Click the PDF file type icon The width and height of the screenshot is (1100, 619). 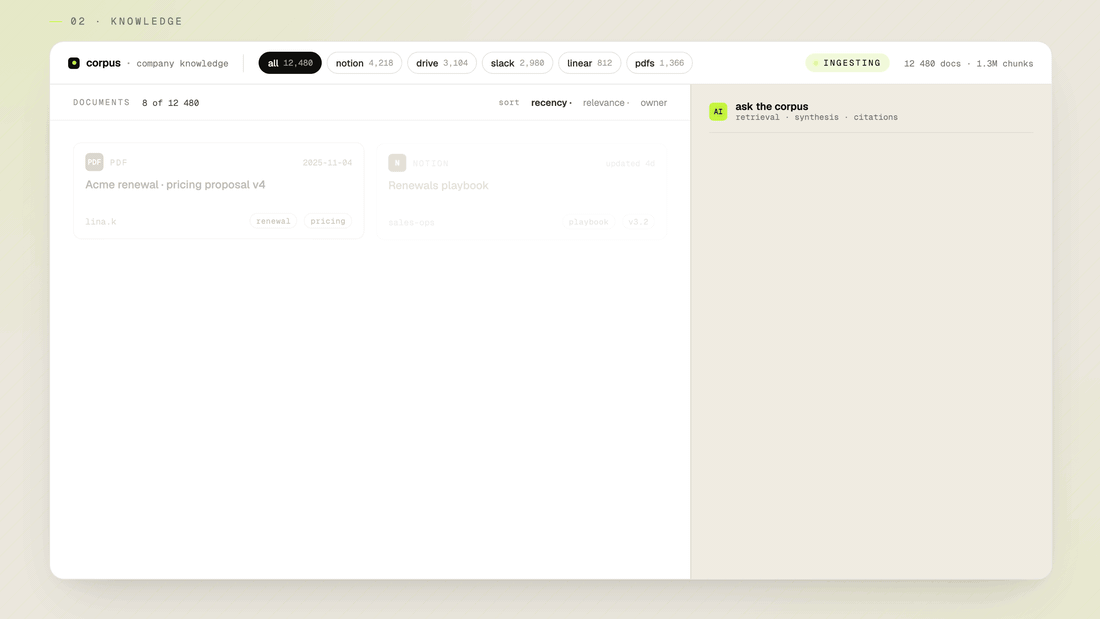click(x=94, y=162)
